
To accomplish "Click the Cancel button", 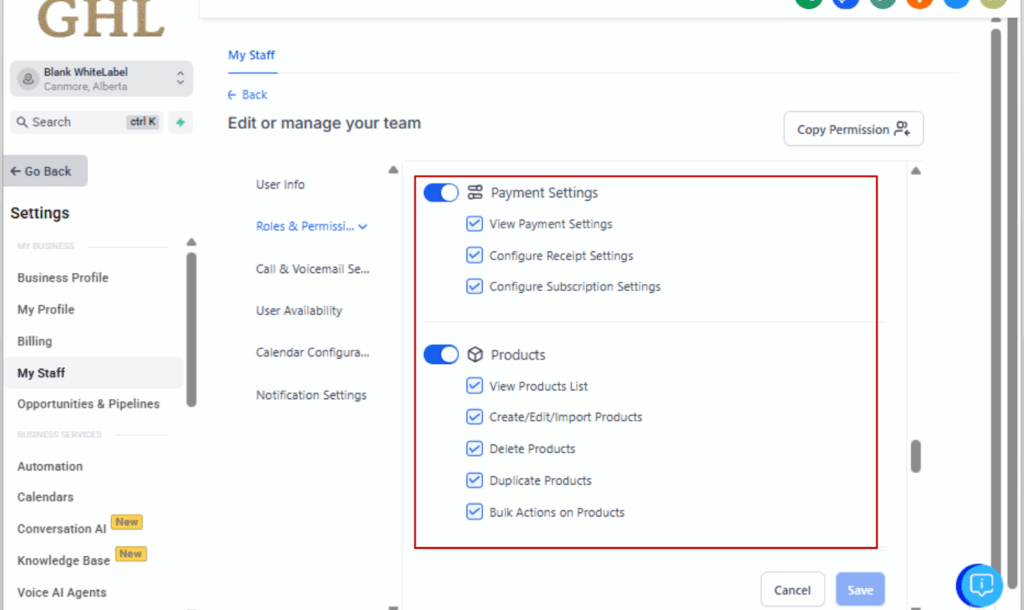I will [792, 590].
